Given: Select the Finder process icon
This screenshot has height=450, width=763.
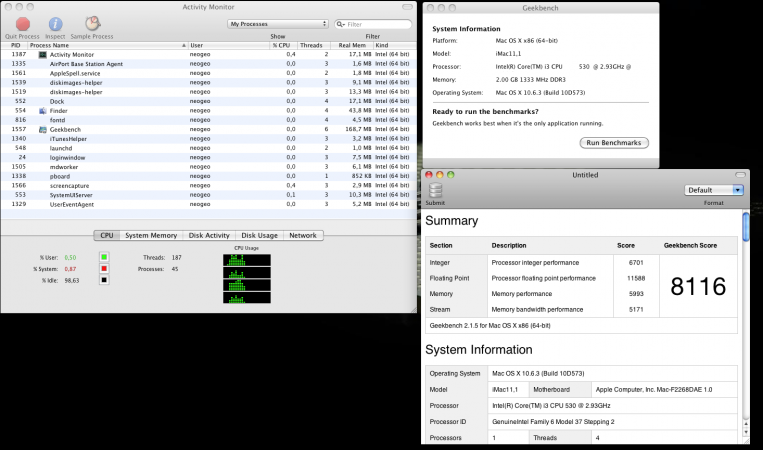Looking at the screenshot, I should pyautogui.click(x=42, y=110).
